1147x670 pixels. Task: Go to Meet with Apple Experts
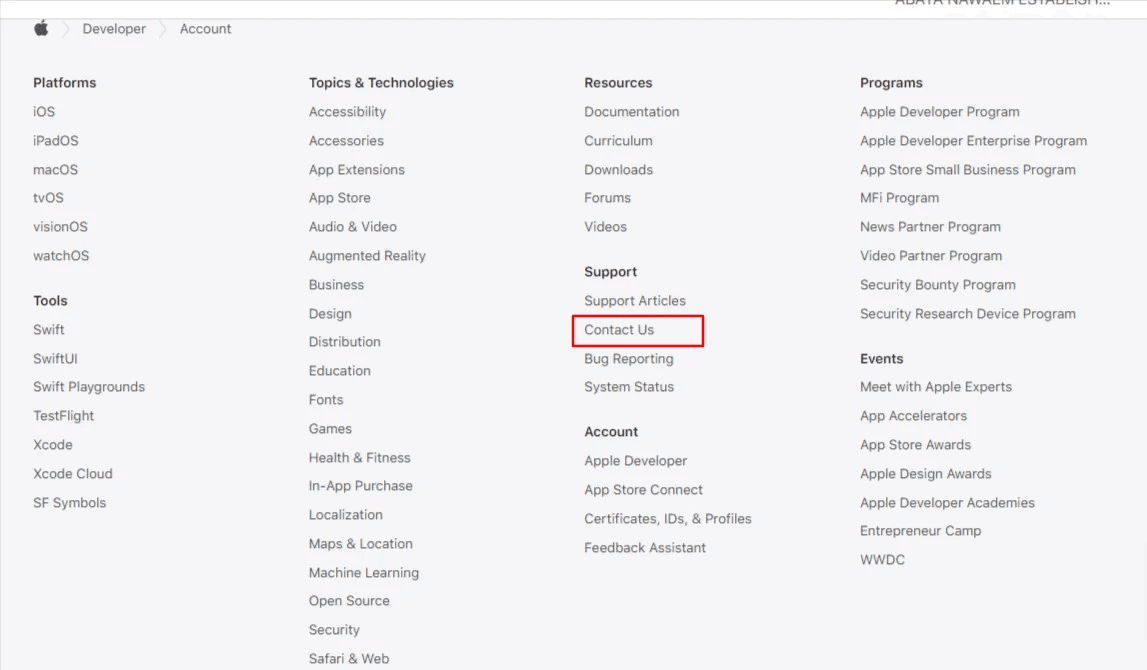[936, 387]
